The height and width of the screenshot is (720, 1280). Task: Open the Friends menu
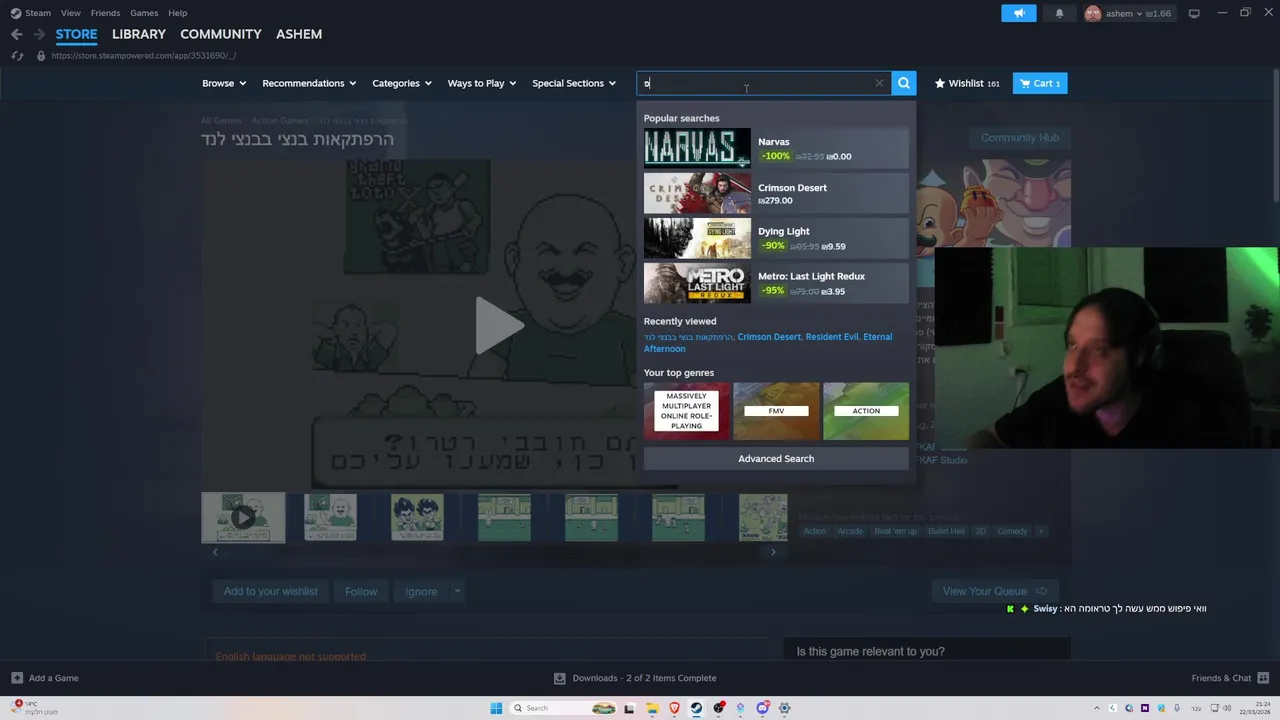click(105, 13)
